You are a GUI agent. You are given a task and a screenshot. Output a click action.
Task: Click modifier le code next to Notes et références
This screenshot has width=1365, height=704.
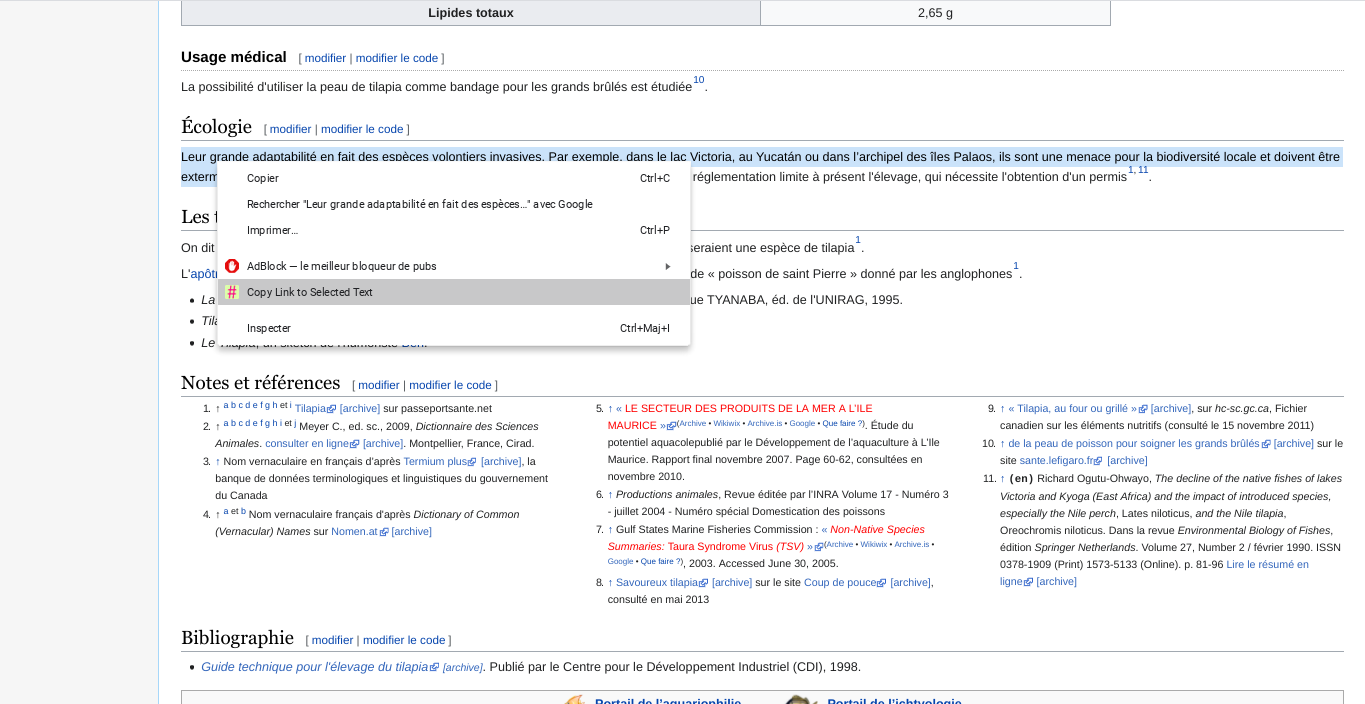pyautogui.click(x=450, y=385)
